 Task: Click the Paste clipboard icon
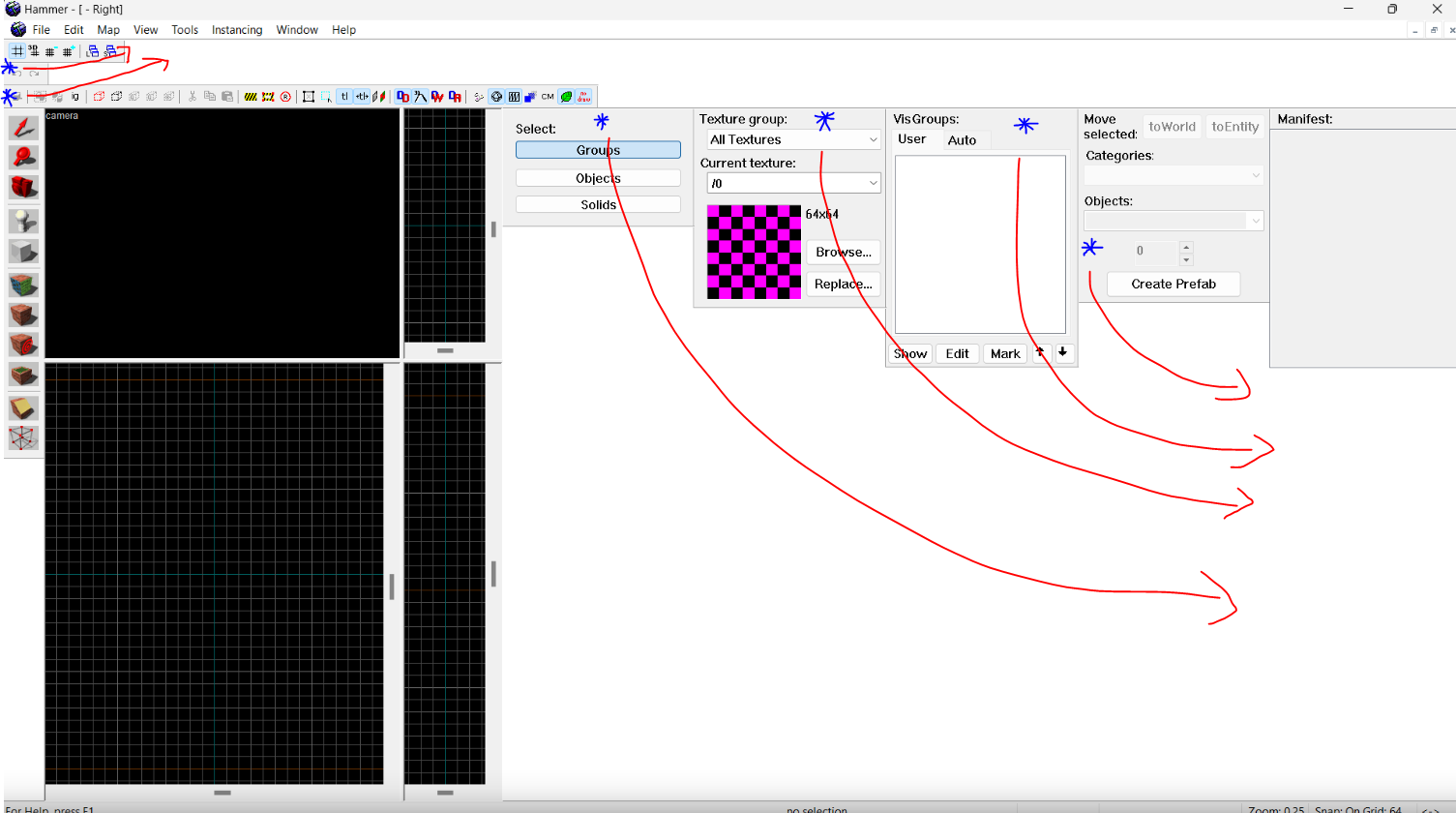[x=227, y=97]
